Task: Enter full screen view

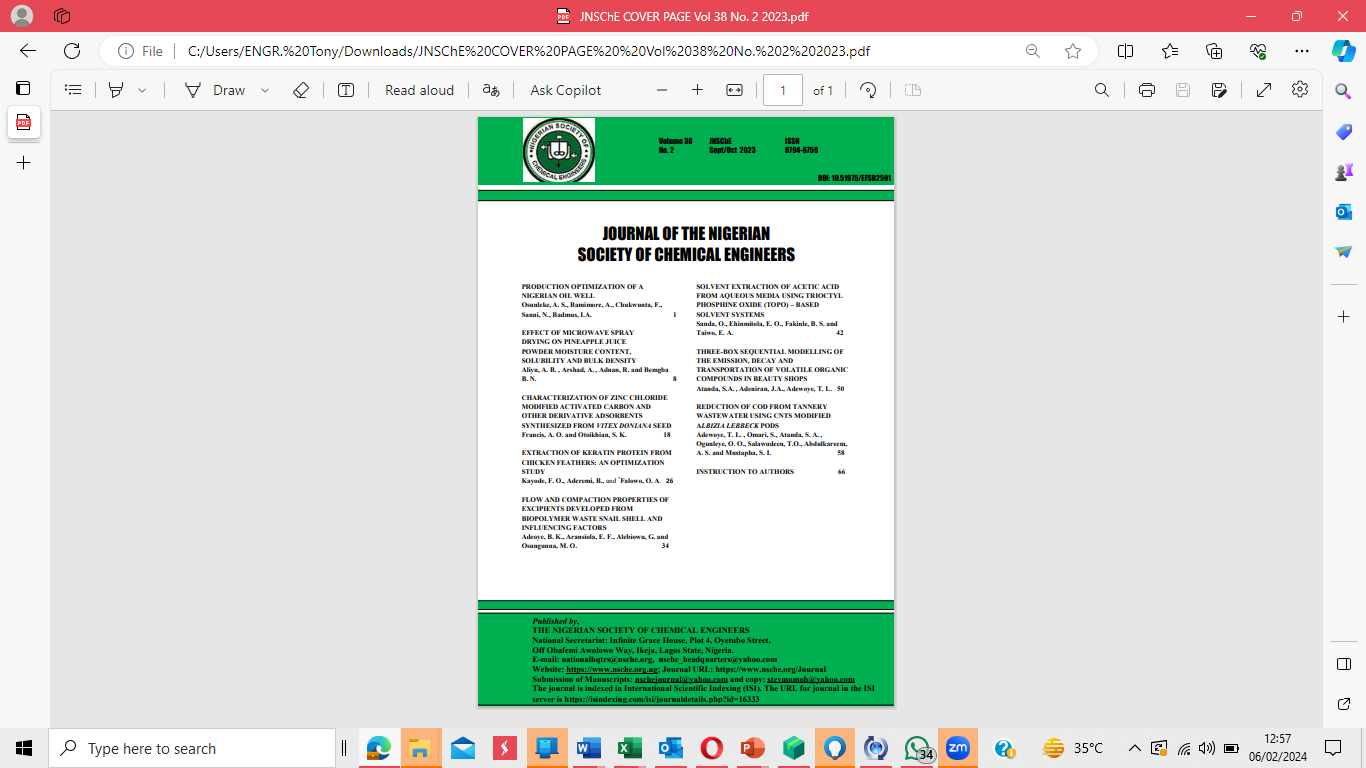Action: pyautogui.click(x=1264, y=90)
